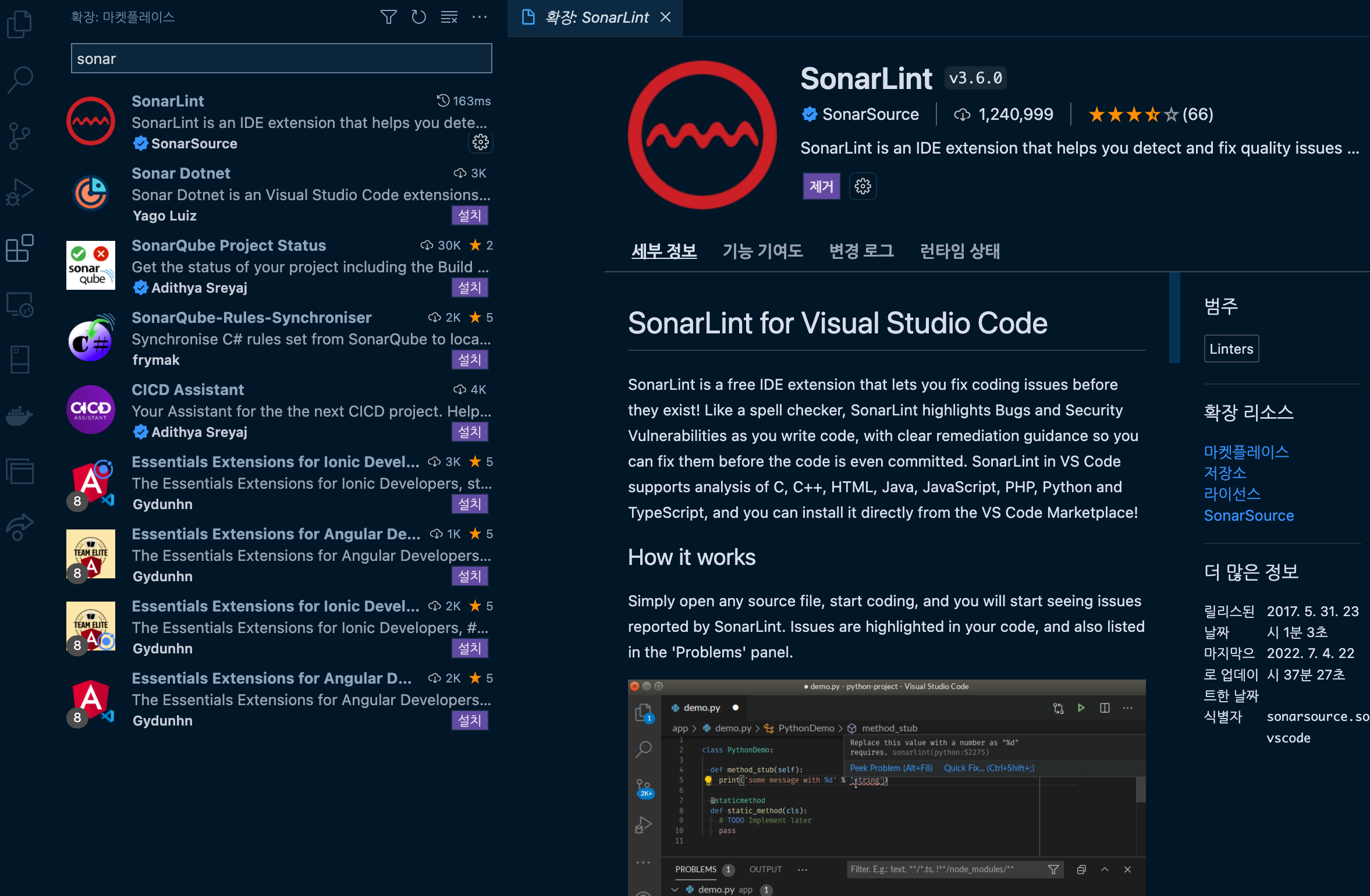Viewport: 1370px width, 896px height.
Task: Open the SonarSource link under 확장 리소스
Action: point(1249,515)
